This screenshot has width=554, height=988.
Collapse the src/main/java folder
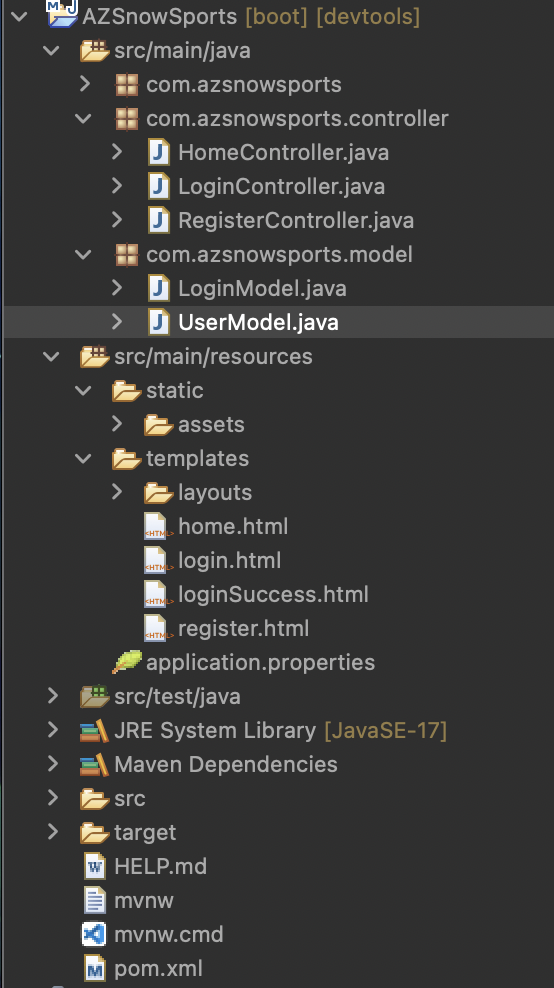click(51, 50)
